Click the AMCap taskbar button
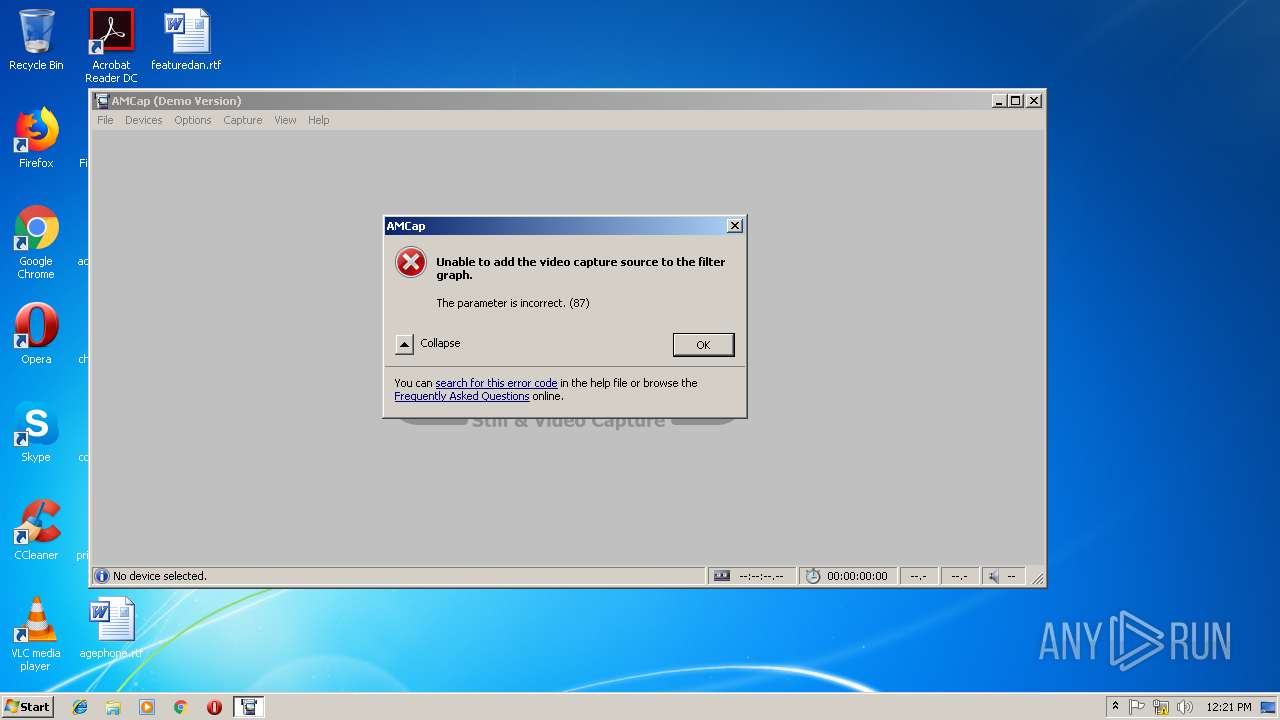Viewport: 1280px width, 720px height. [x=249, y=707]
